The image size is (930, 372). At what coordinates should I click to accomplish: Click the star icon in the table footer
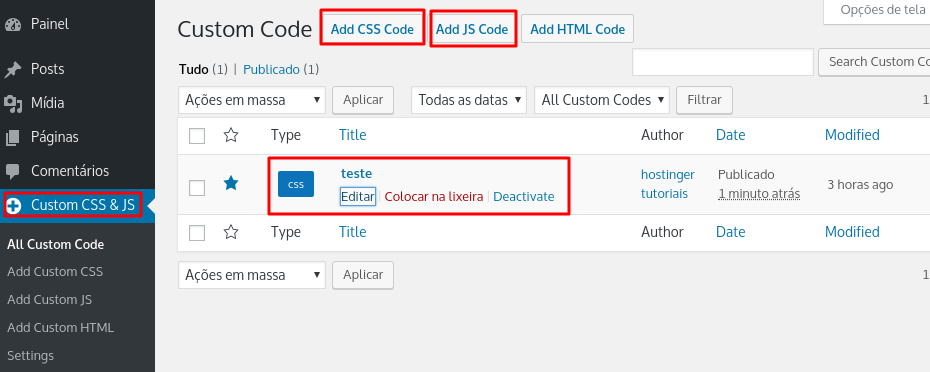231,232
